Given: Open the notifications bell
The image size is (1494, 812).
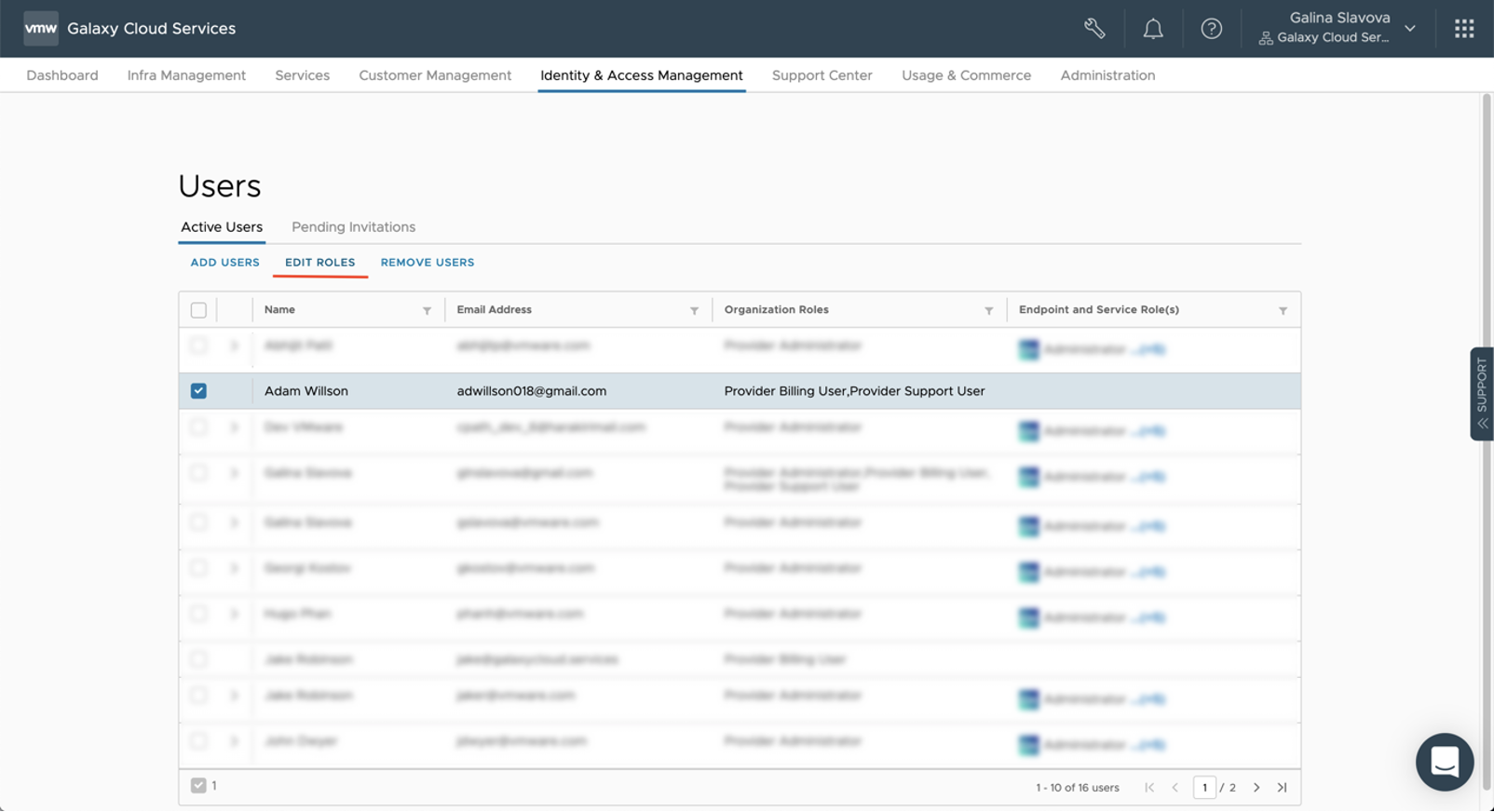Looking at the screenshot, I should click(1153, 29).
